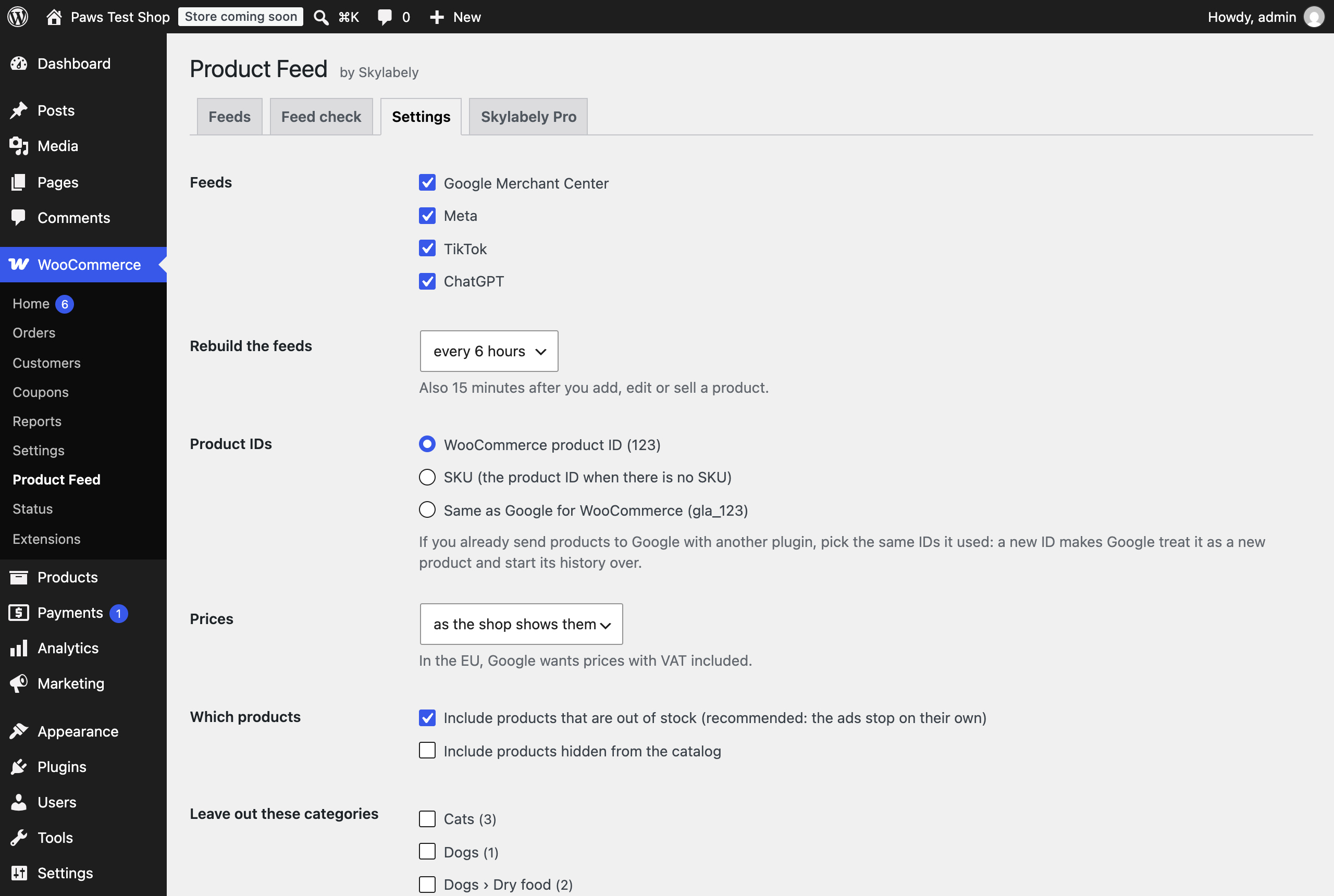Image resolution: width=1334 pixels, height=896 pixels.
Task: Click the Marketing megaphone icon
Action: (x=19, y=683)
